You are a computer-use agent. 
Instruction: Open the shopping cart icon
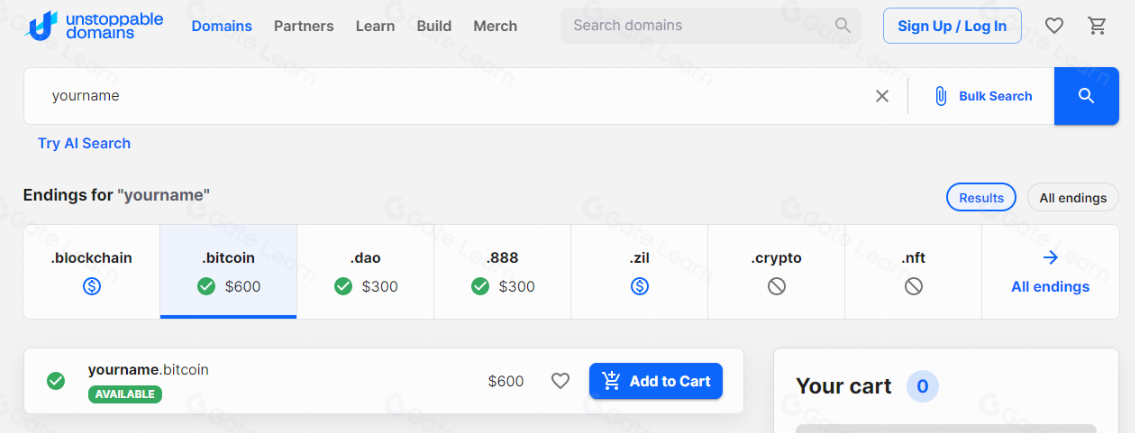[x=1097, y=26]
